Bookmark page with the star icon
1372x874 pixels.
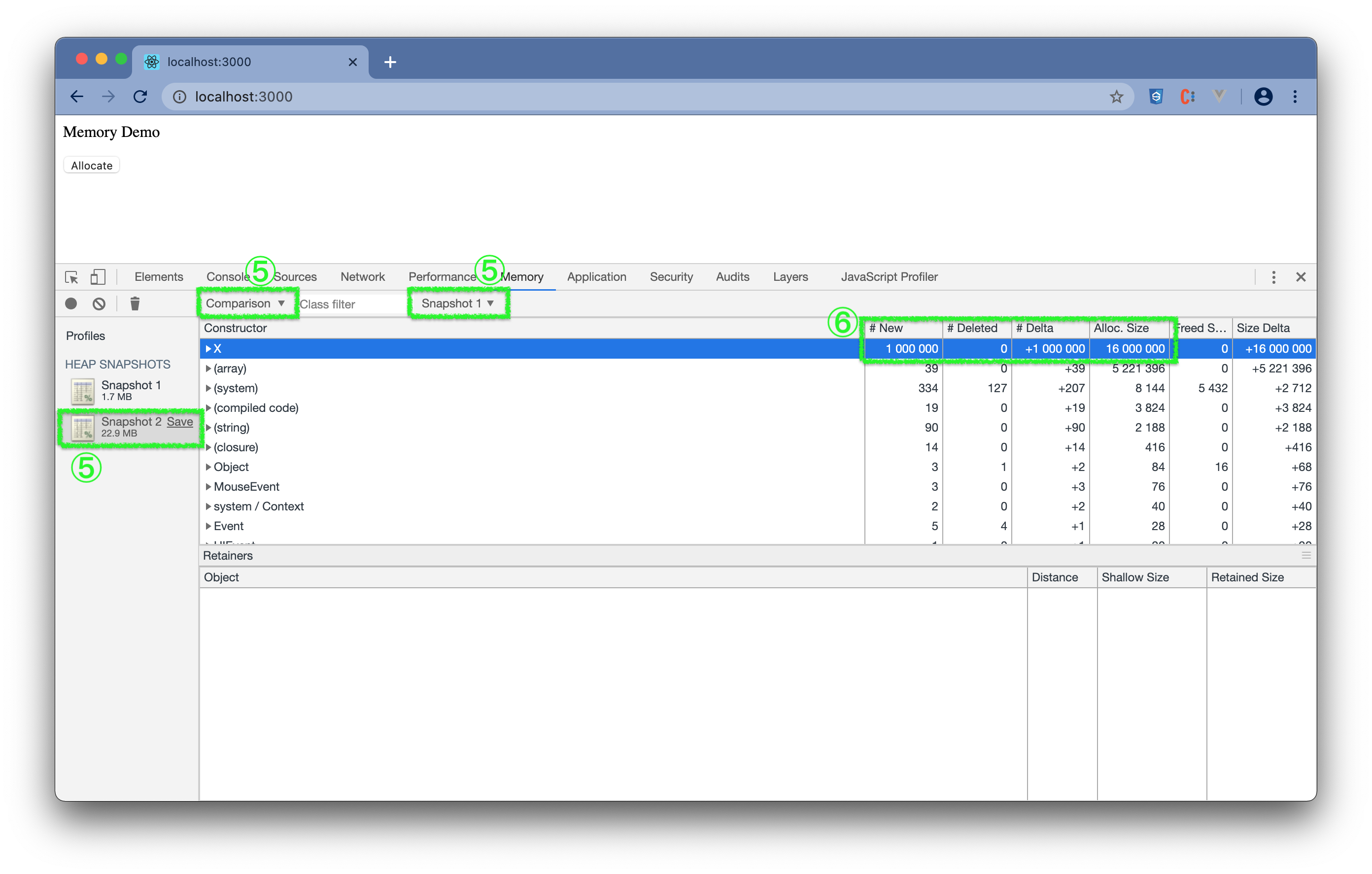pos(1116,97)
